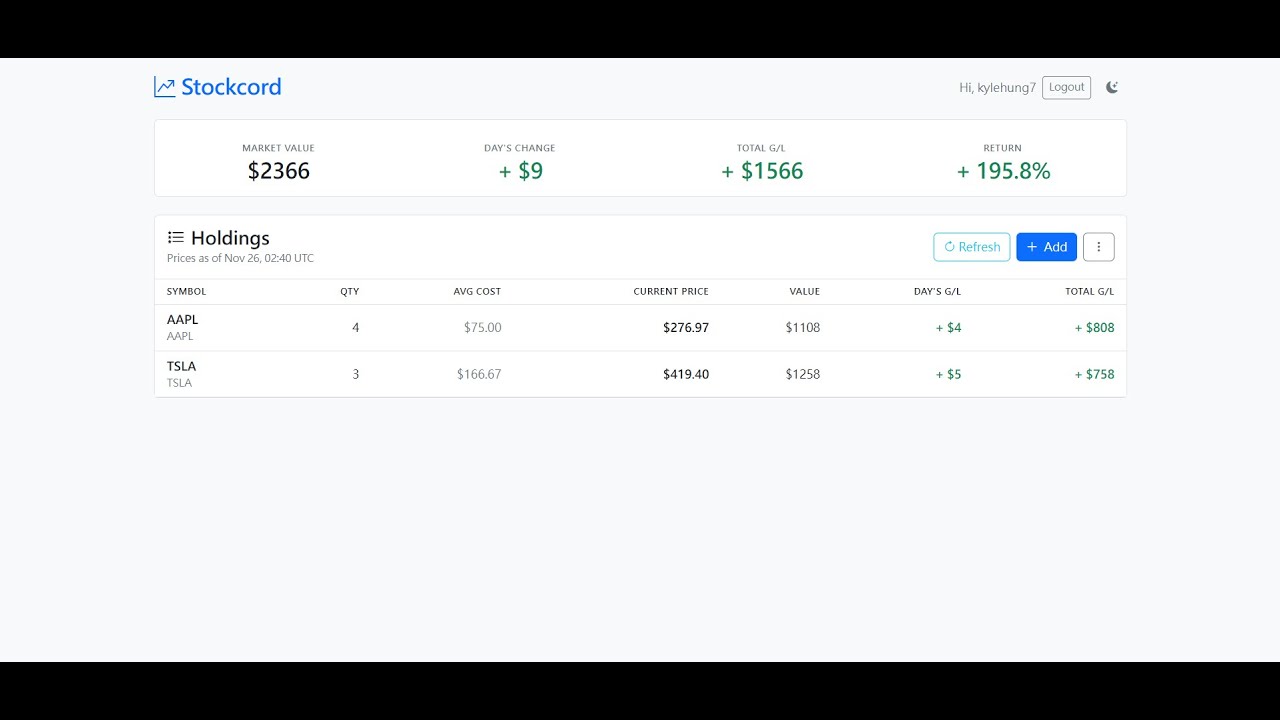Log out using the Logout button
This screenshot has width=1280, height=720.
pos(1066,87)
